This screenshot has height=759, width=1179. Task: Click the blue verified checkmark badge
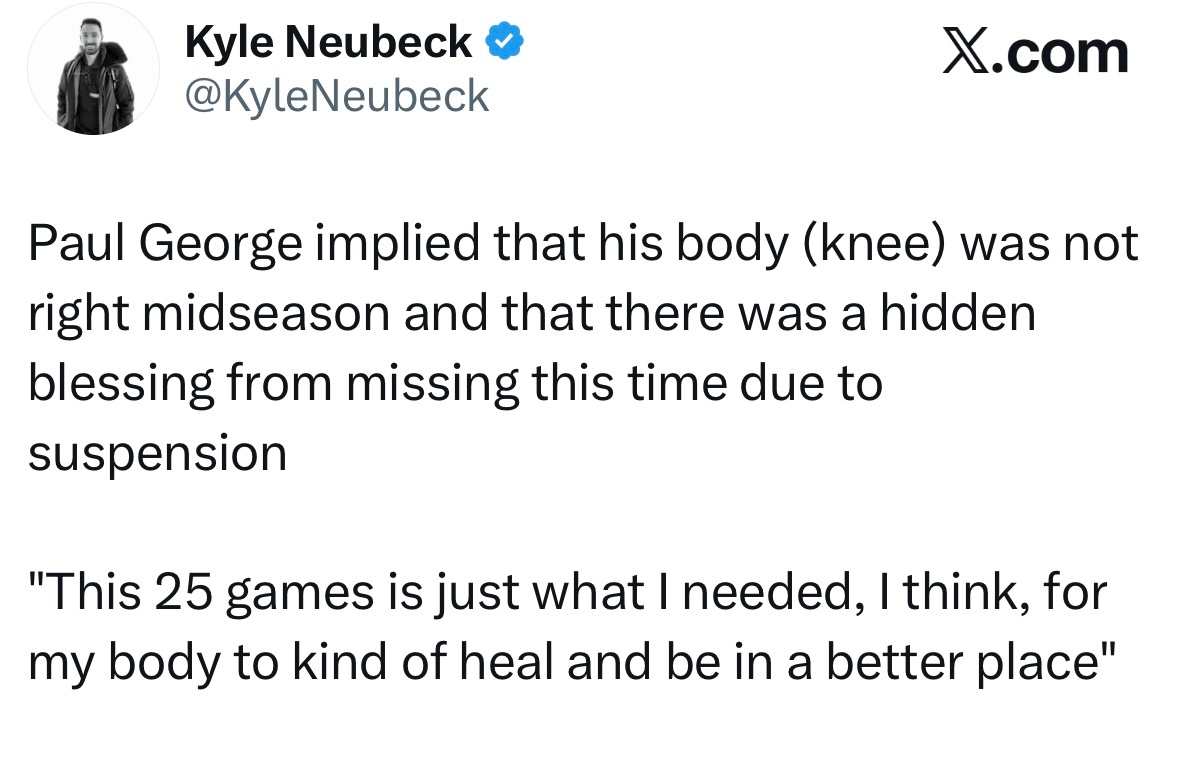[503, 42]
